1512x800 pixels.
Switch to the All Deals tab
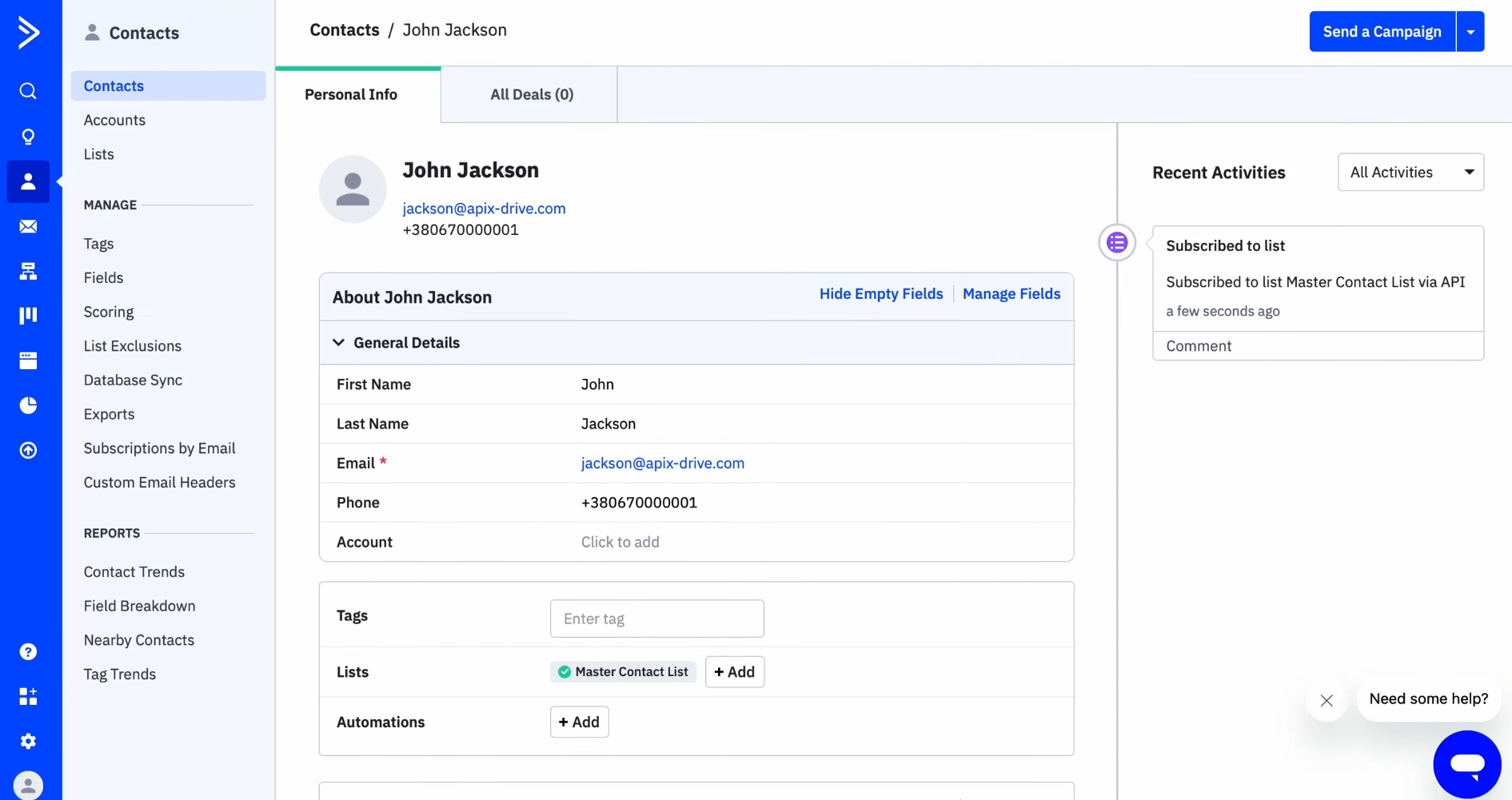531,94
